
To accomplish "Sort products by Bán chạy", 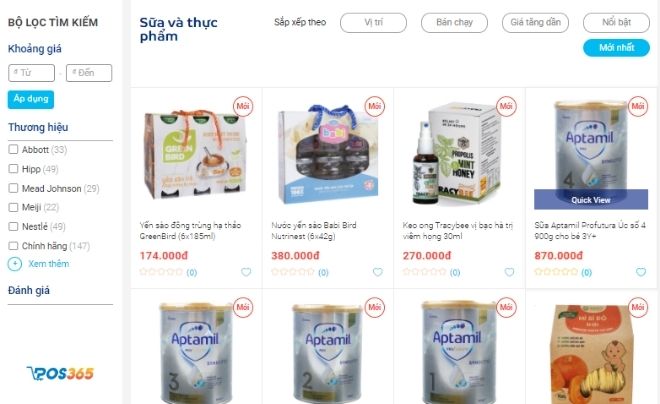I will (454, 23).
